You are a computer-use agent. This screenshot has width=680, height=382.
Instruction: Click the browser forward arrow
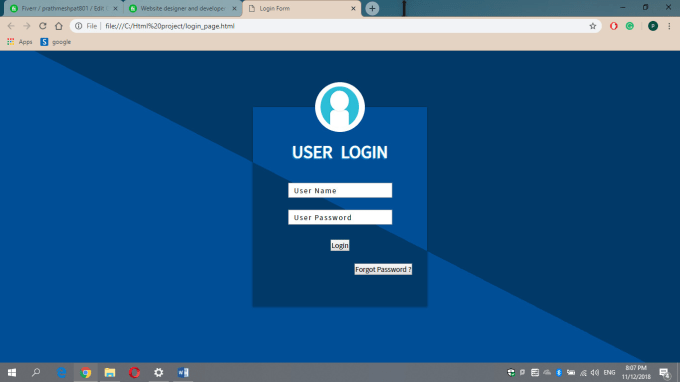point(27,26)
